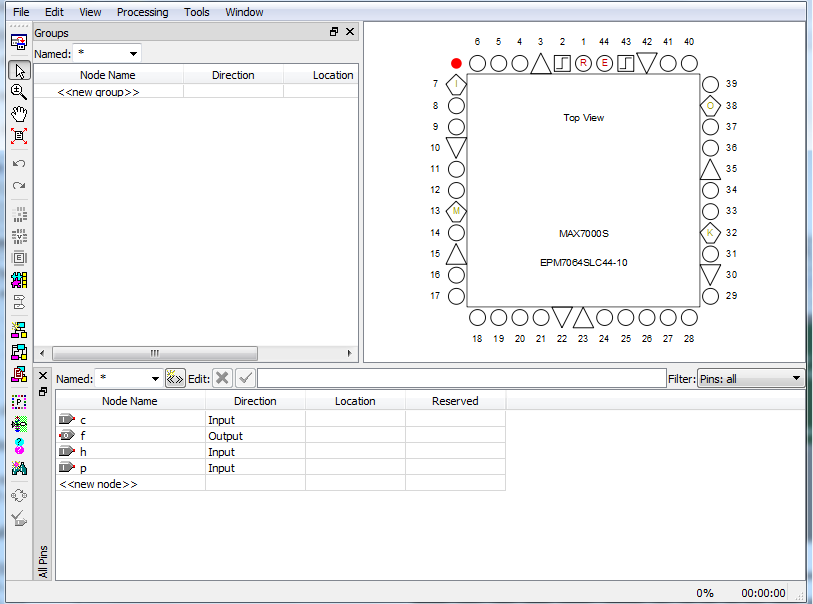Select node p in the pin list
Image resolution: width=813 pixels, height=604 pixels.
[83, 468]
